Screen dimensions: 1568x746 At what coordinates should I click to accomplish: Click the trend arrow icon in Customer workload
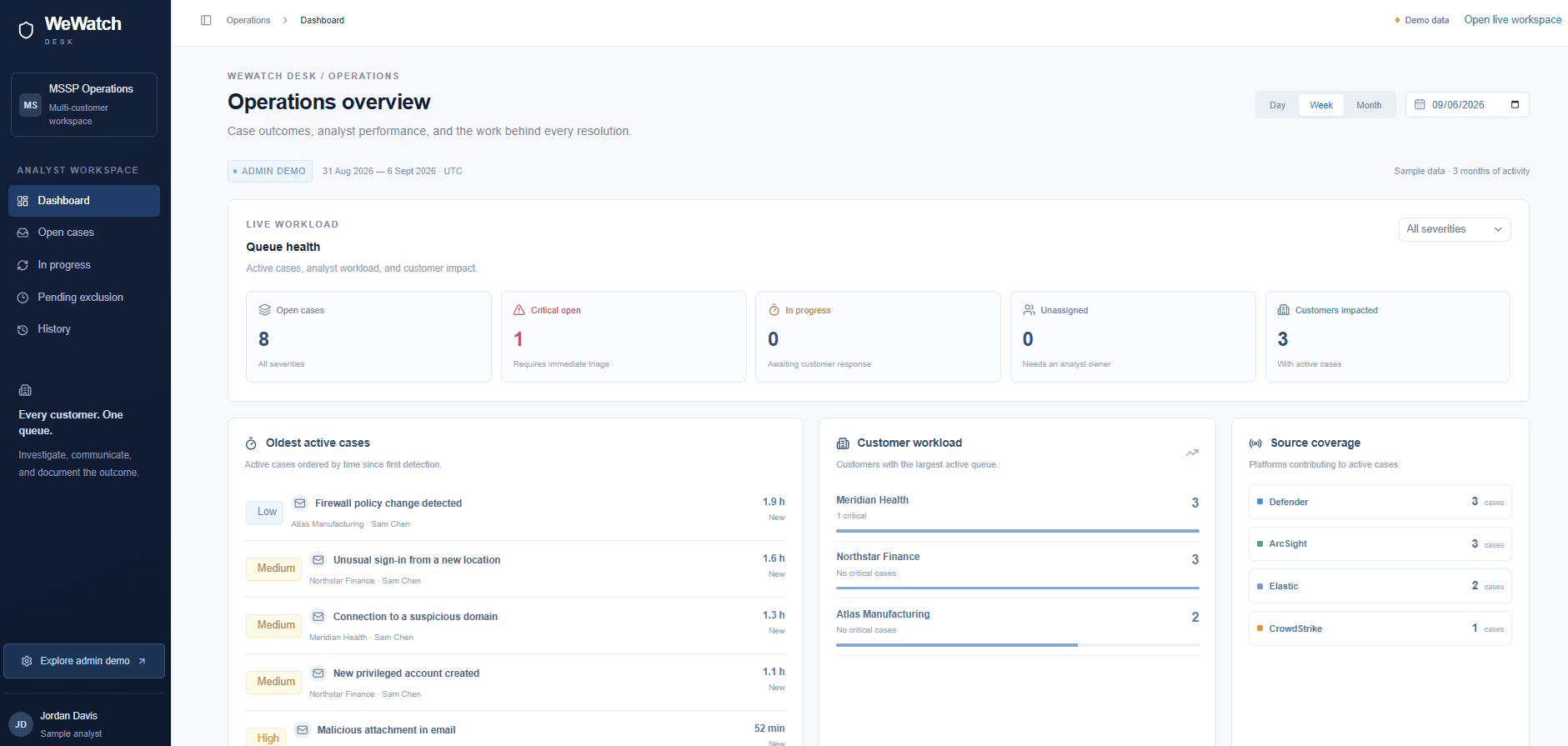click(1192, 453)
